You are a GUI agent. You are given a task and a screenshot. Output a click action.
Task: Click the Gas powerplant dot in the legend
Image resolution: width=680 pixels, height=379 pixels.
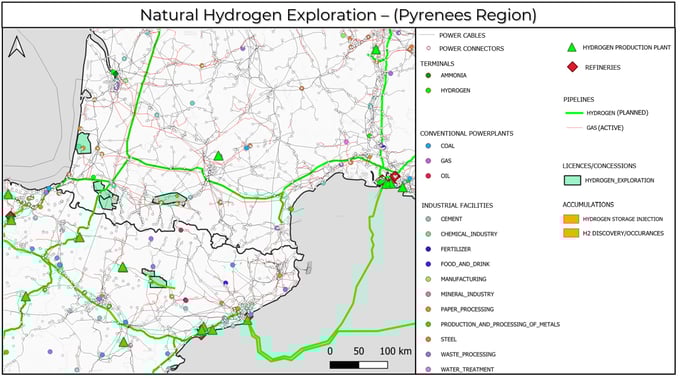click(x=428, y=161)
